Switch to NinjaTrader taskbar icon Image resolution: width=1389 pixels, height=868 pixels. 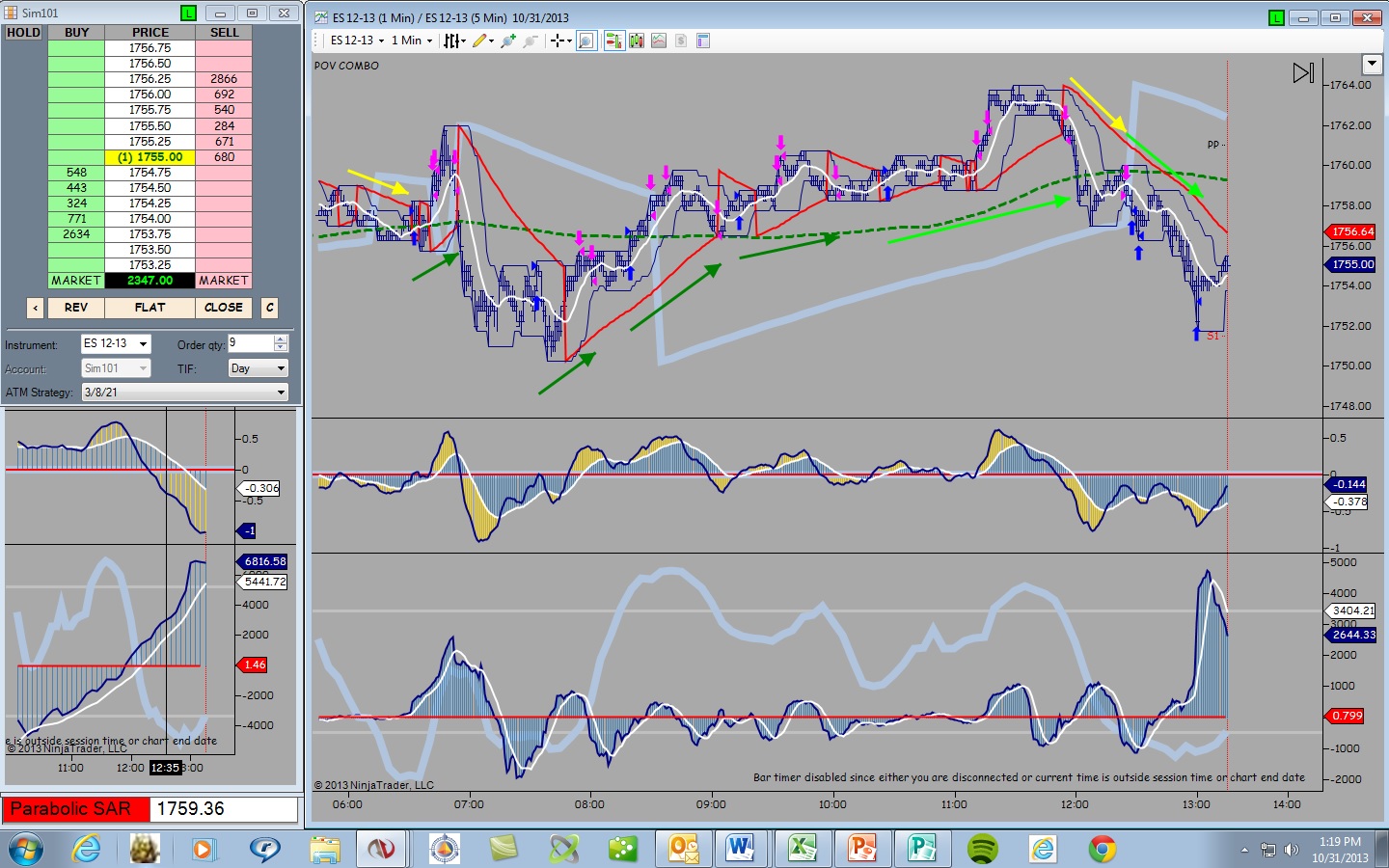[x=381, y=849]
